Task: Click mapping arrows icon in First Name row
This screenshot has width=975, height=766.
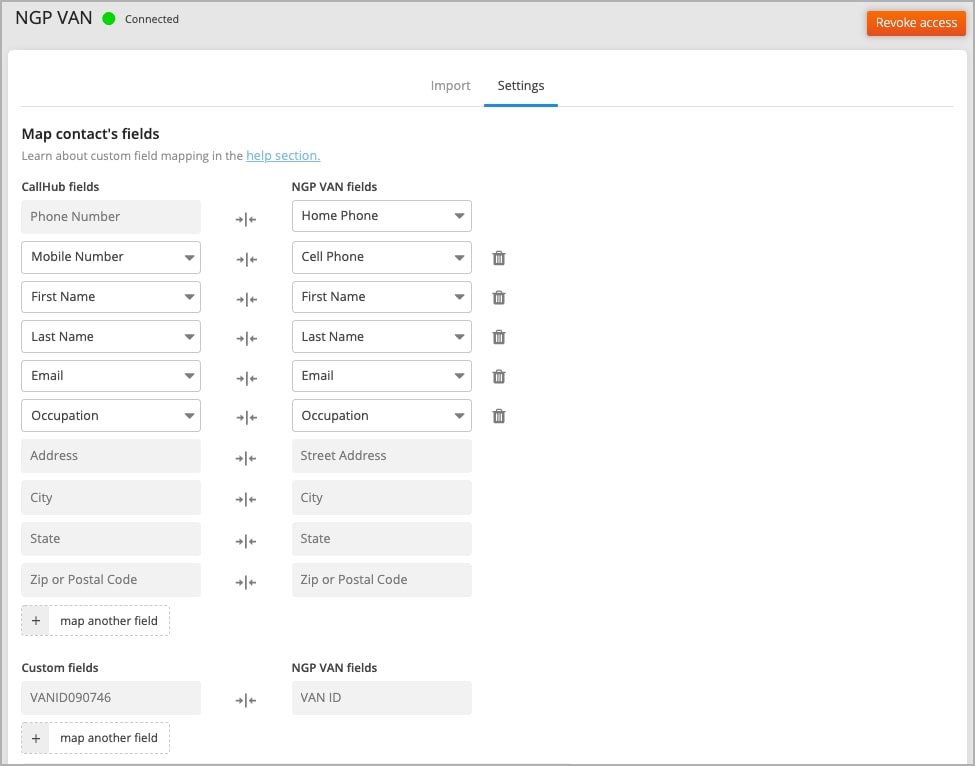Action: 246,299
